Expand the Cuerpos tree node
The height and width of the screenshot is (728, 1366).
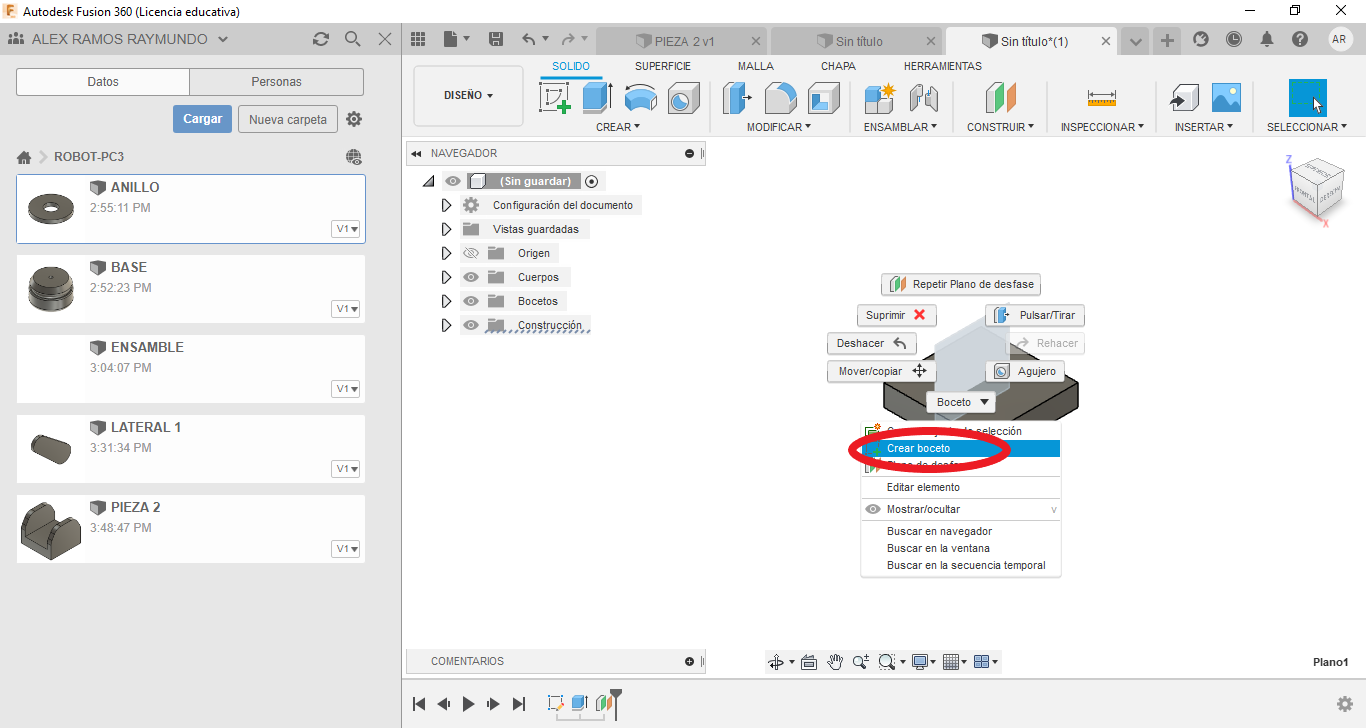446,277
